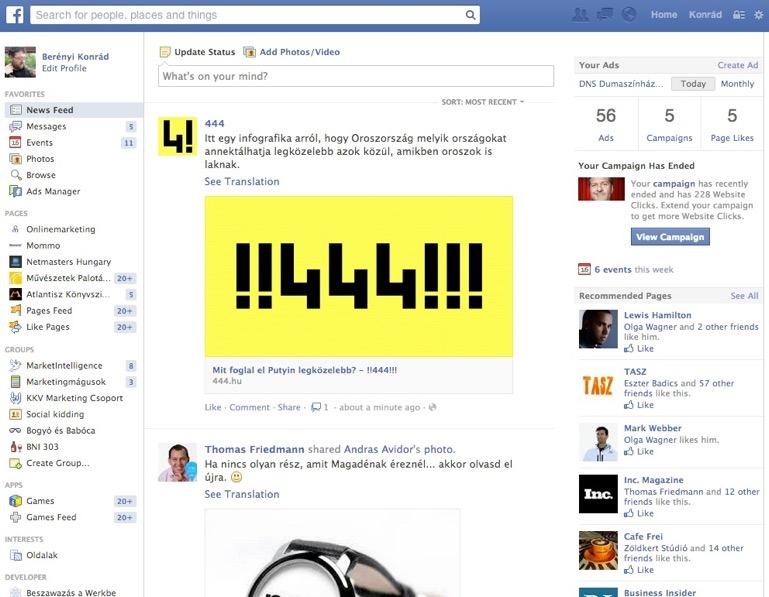Click the 56 Ads stat
Image resolution: width=769 pixels, height=597 pixels.
[x=606, y=124]
